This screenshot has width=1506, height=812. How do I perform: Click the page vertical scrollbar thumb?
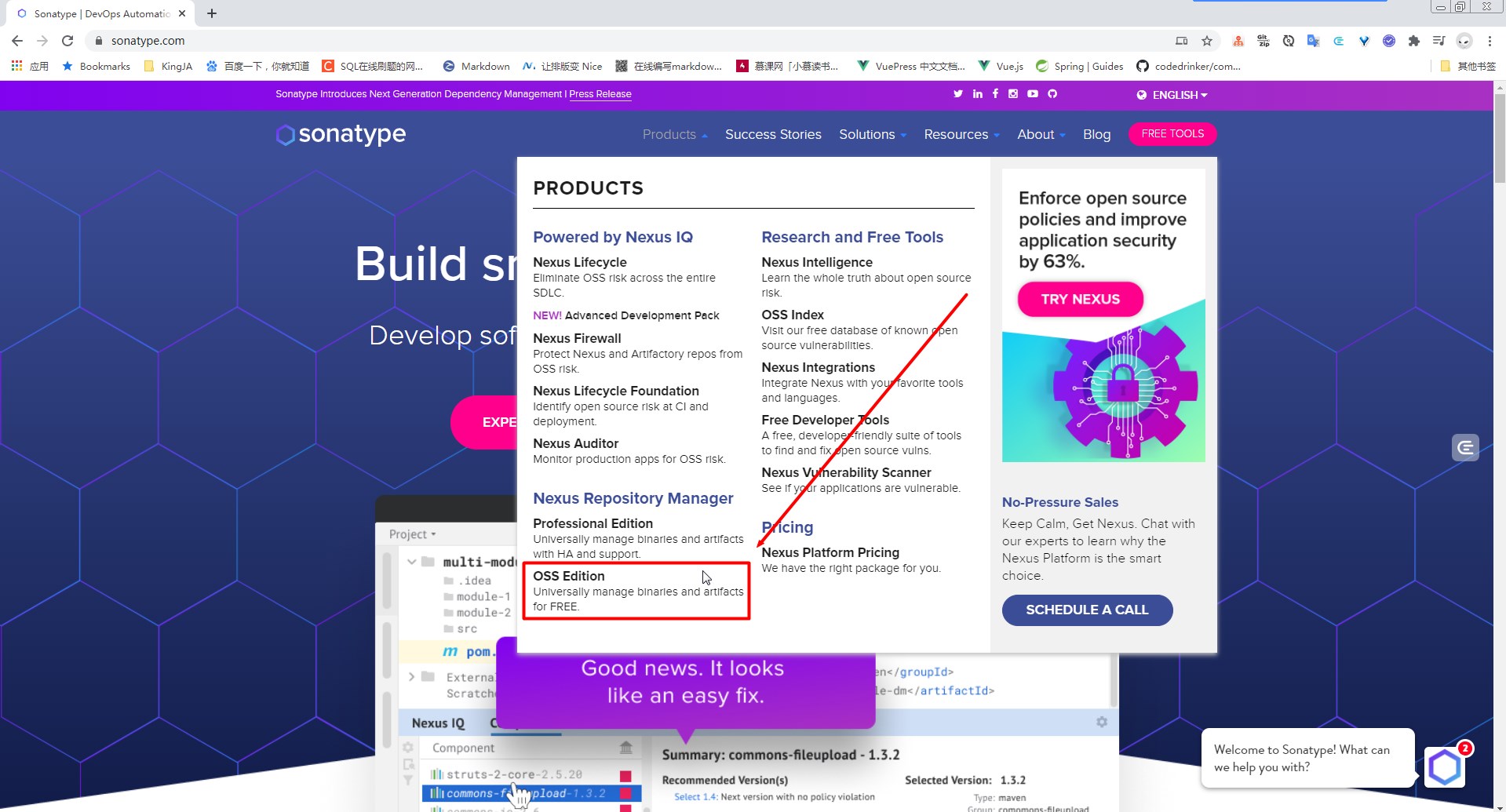tap(1499, 137)
